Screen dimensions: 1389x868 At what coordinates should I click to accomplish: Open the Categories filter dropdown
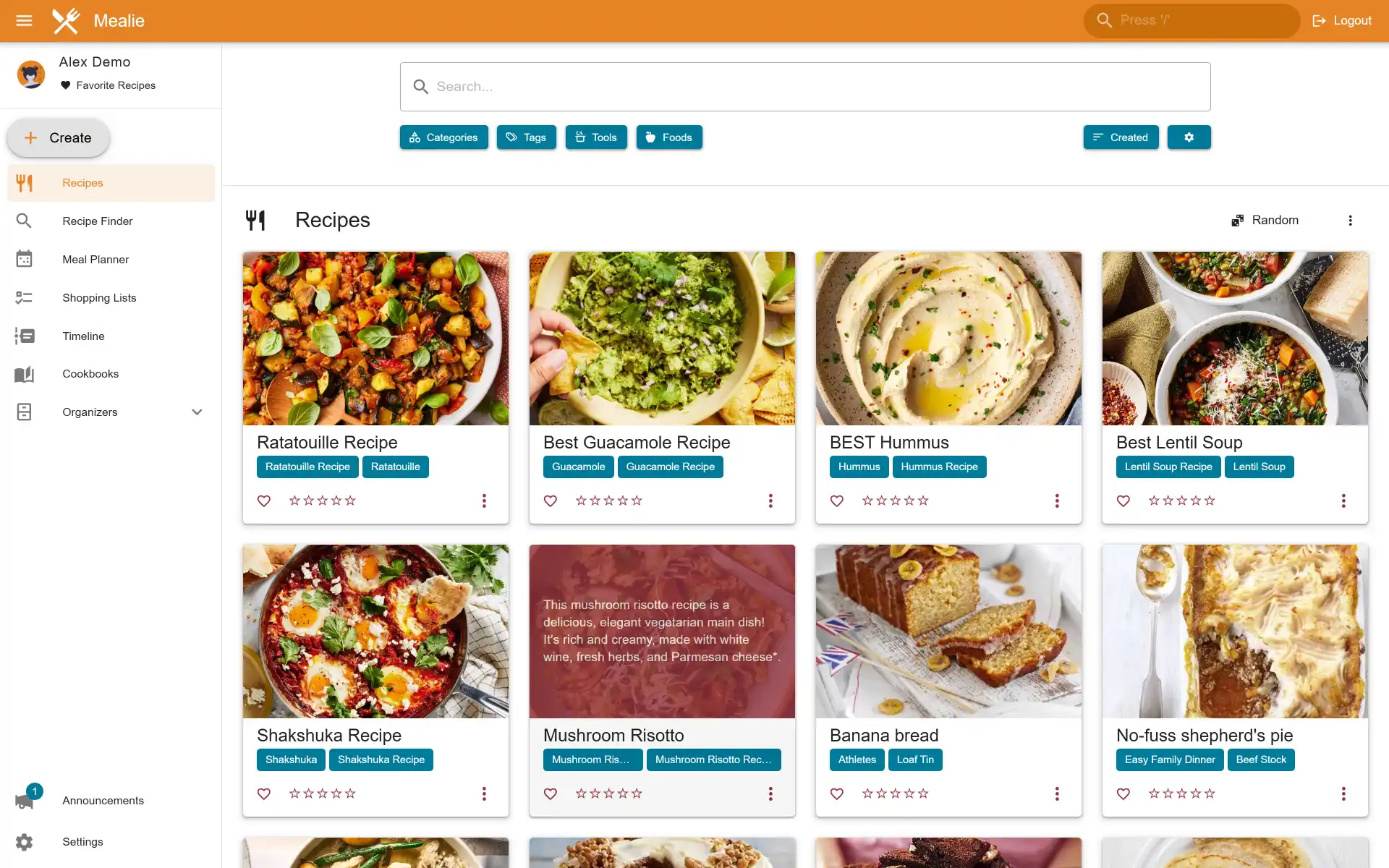point(443,137)
